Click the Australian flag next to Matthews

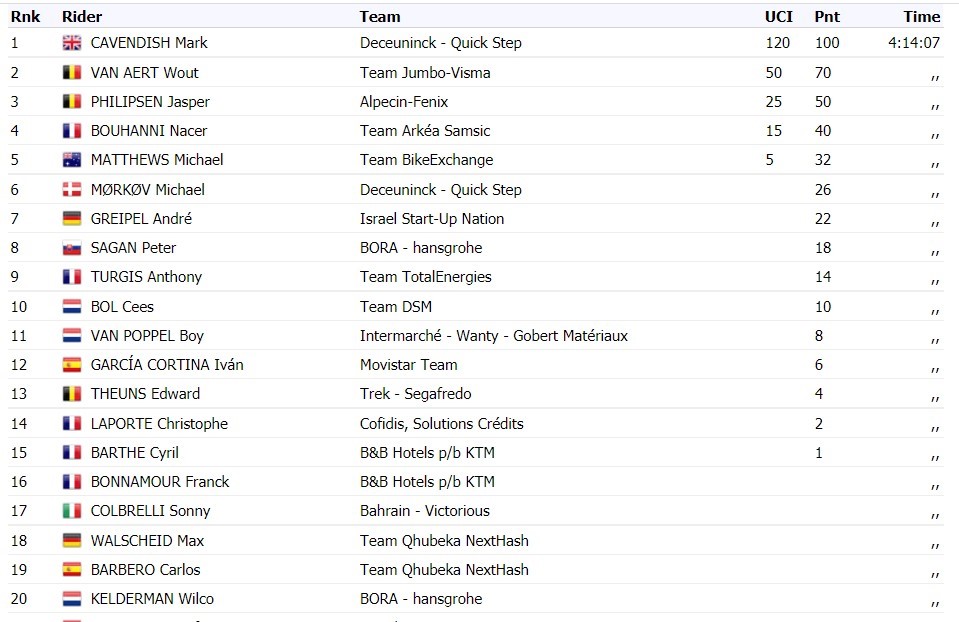[72, 160]
